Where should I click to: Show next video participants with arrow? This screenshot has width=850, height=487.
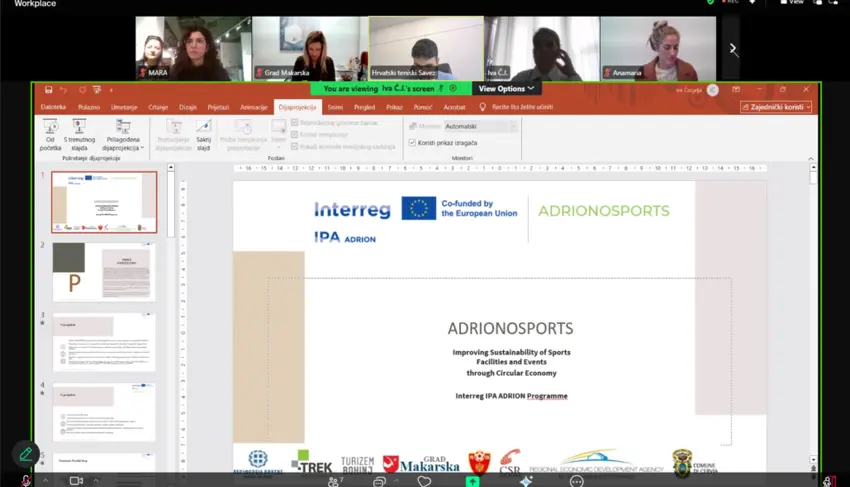tap(733, 49)
